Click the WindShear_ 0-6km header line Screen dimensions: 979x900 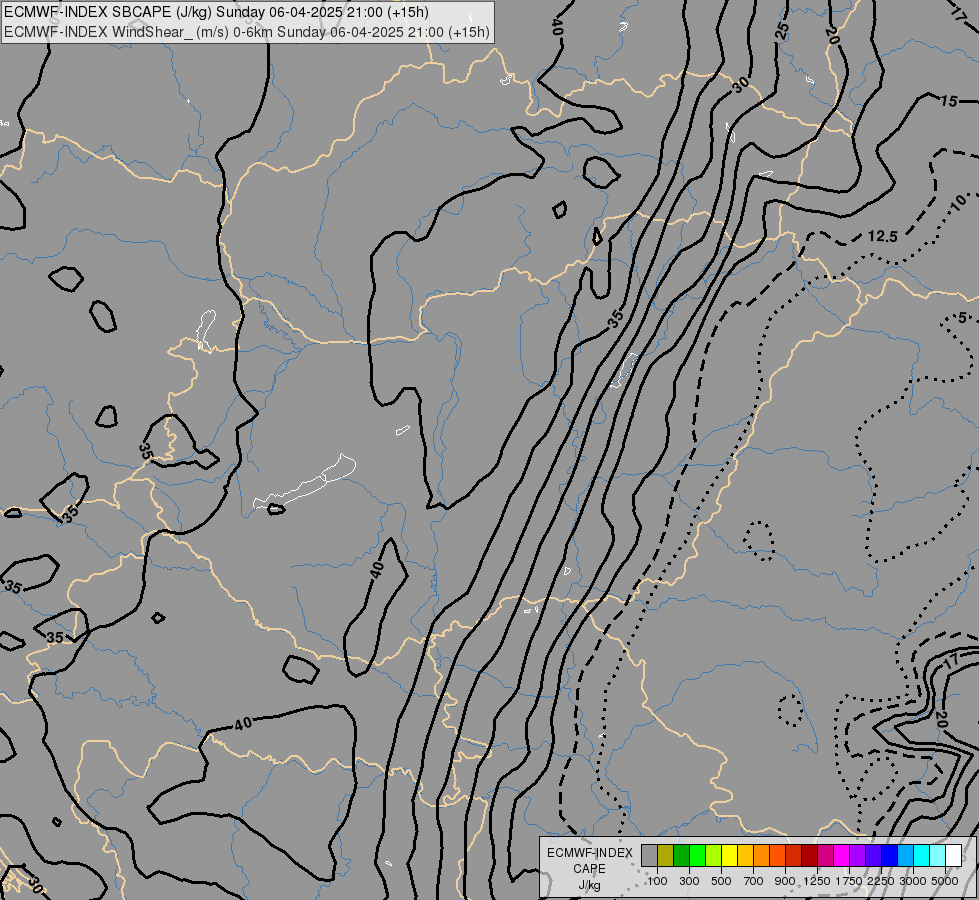tap(247, 32)
